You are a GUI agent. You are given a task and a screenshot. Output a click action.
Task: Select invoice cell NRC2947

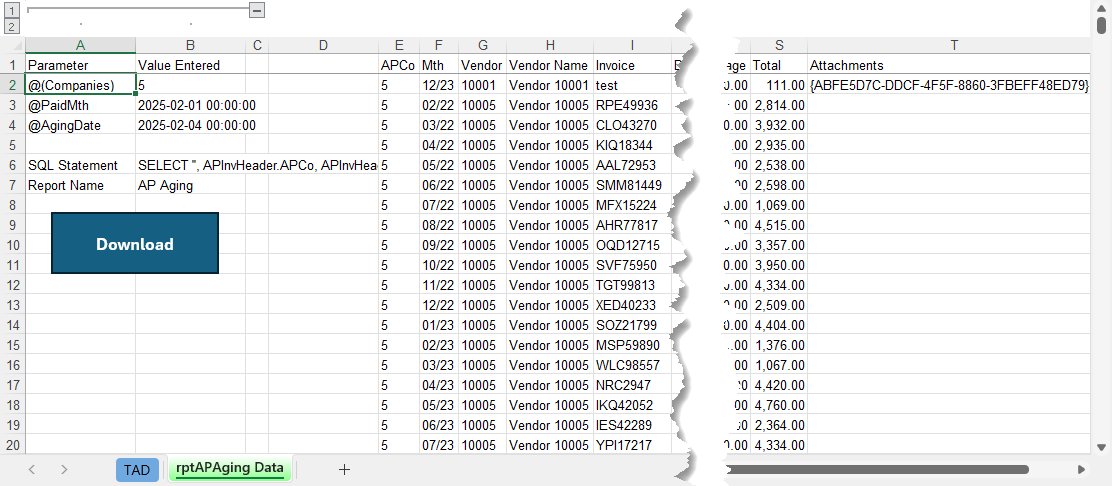point(632,386)
